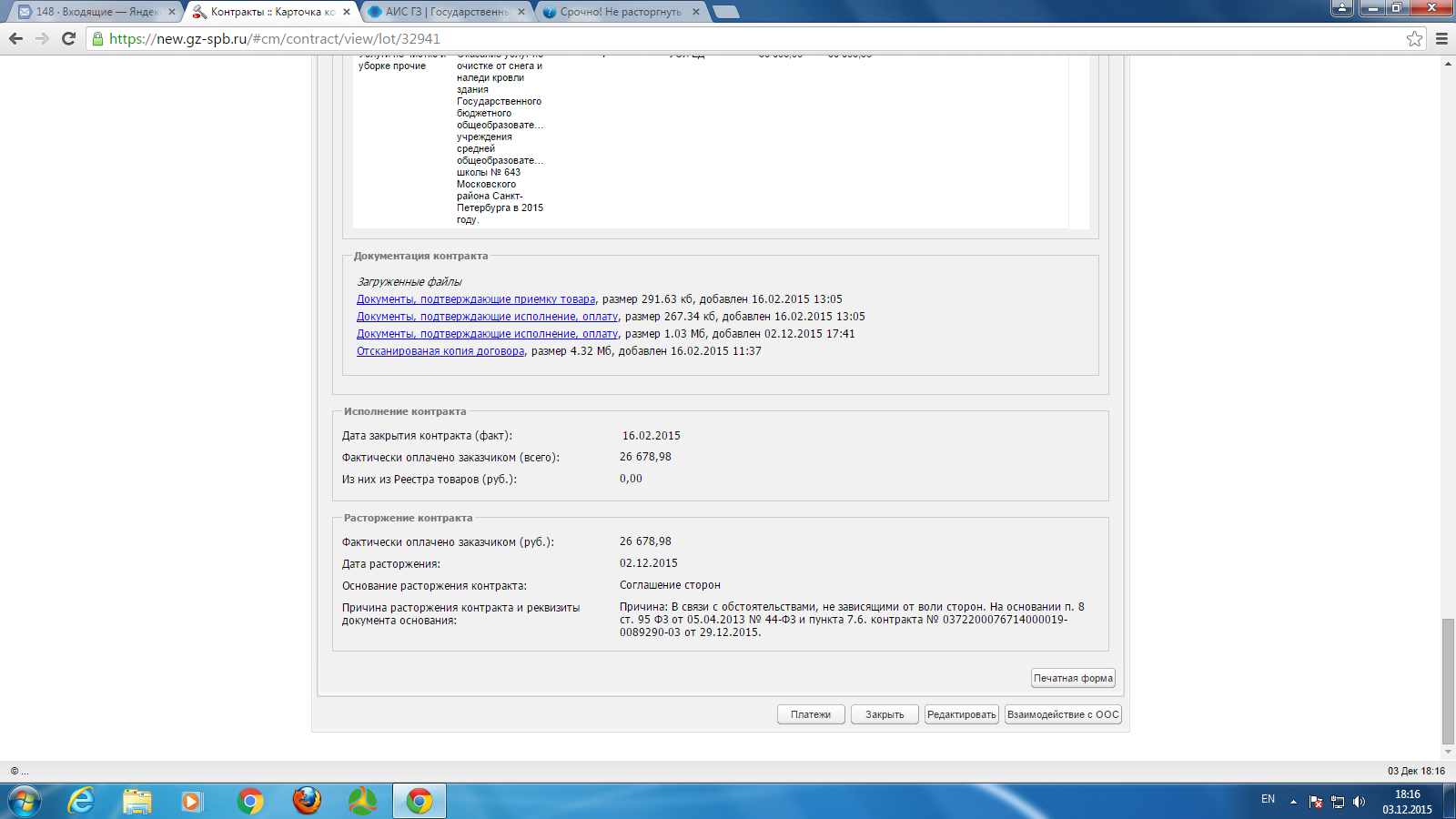
Task: Open Отсканированая копия договора link
Action: coord(440,351)
